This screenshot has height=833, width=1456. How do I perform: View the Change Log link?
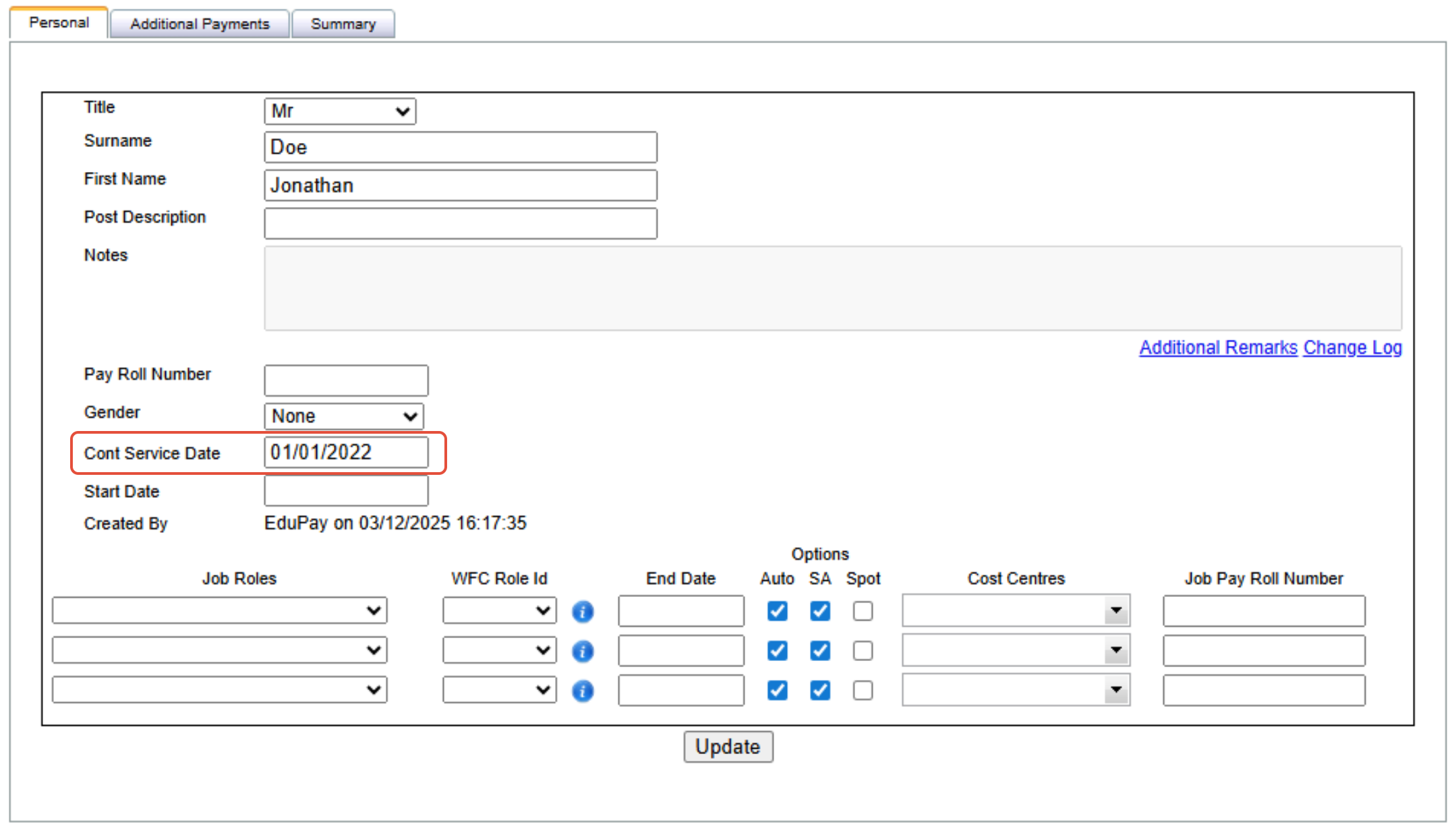(x=1352, y=347)
